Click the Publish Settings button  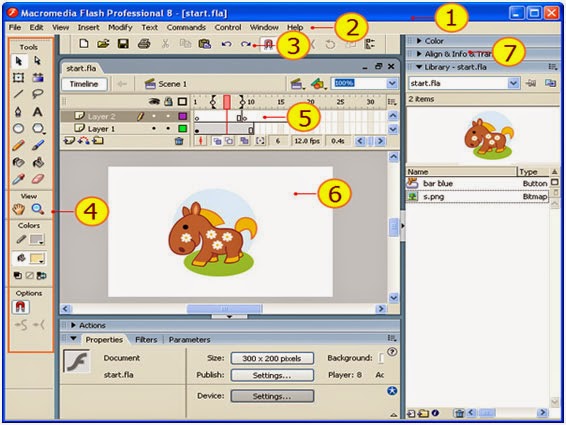272,376
